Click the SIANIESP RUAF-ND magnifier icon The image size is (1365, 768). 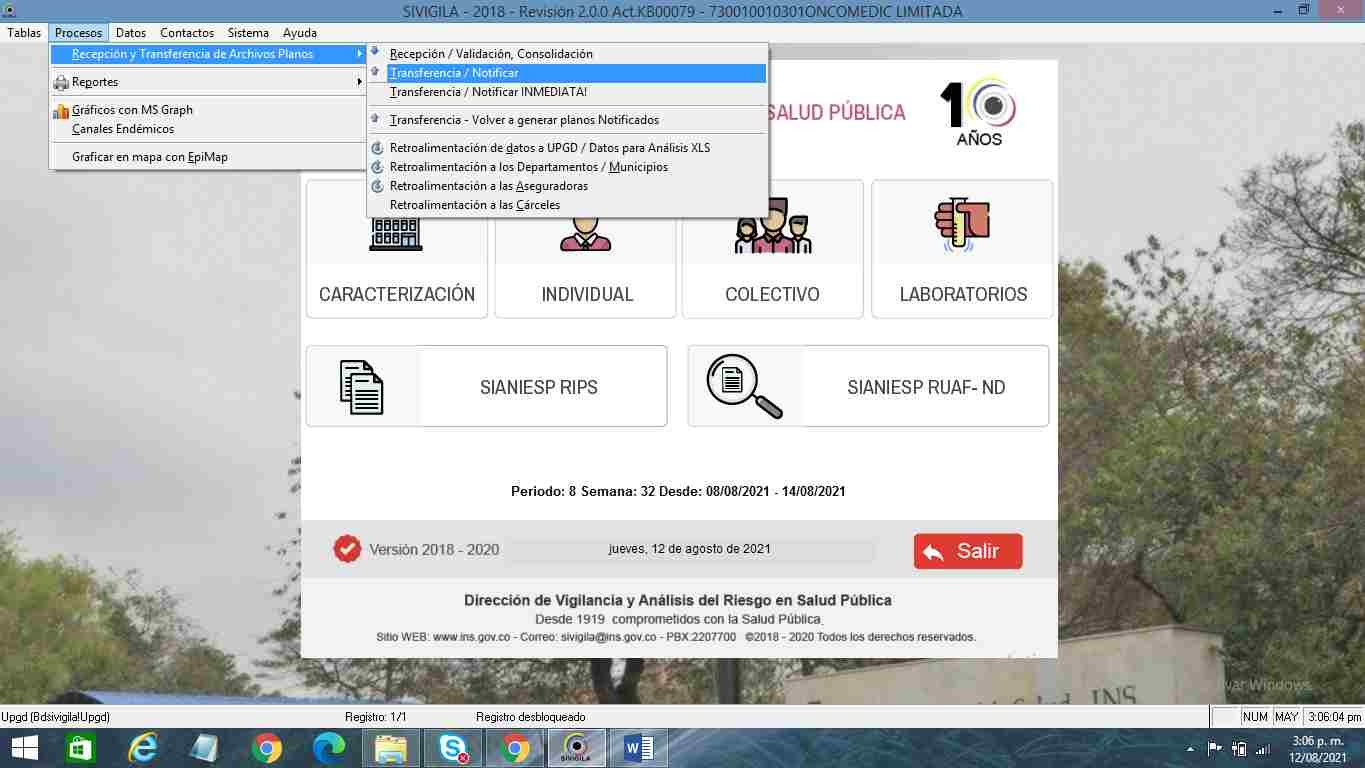(x=744, y=386)
